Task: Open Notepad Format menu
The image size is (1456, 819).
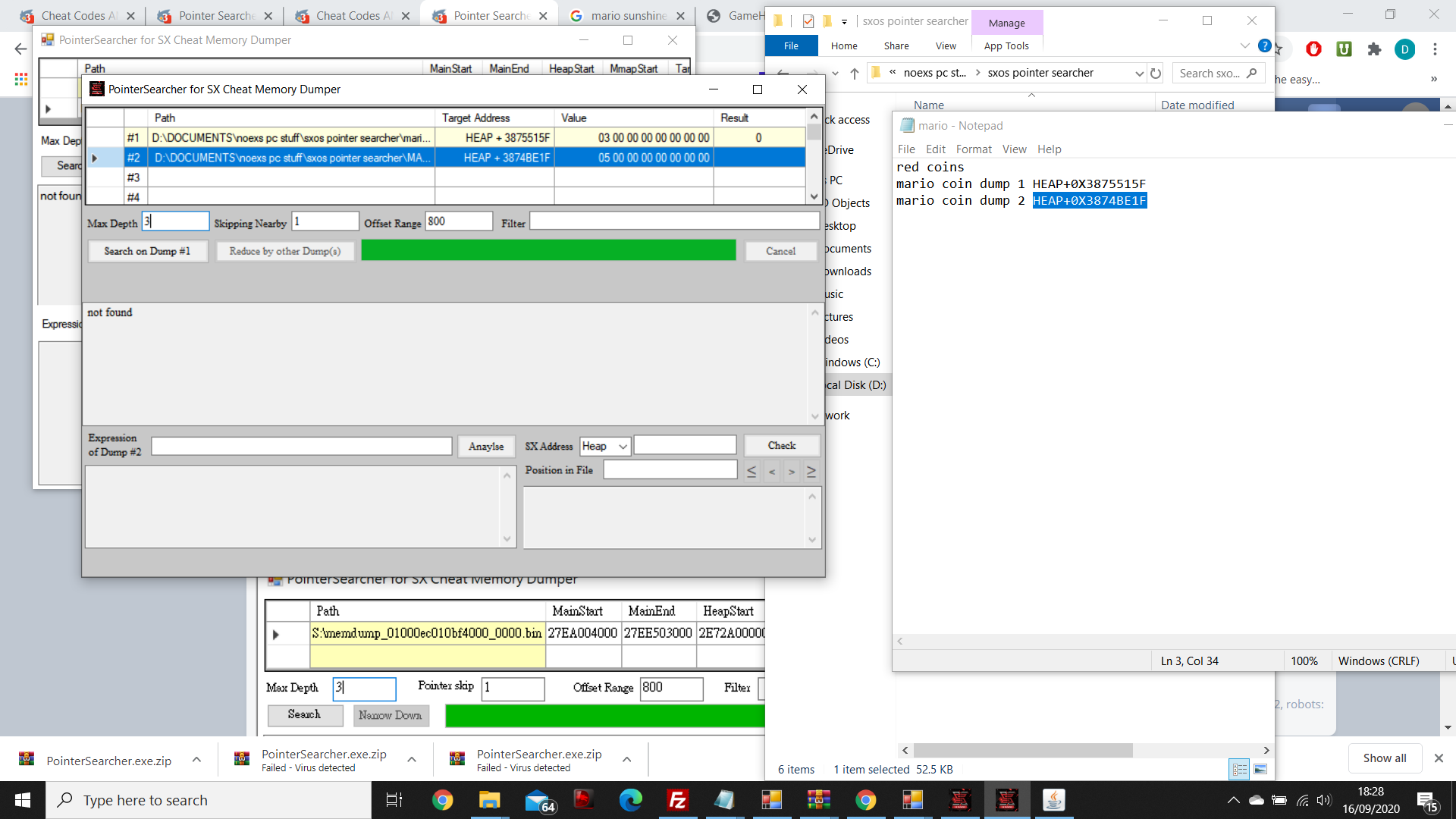Action: pos(974,149)
